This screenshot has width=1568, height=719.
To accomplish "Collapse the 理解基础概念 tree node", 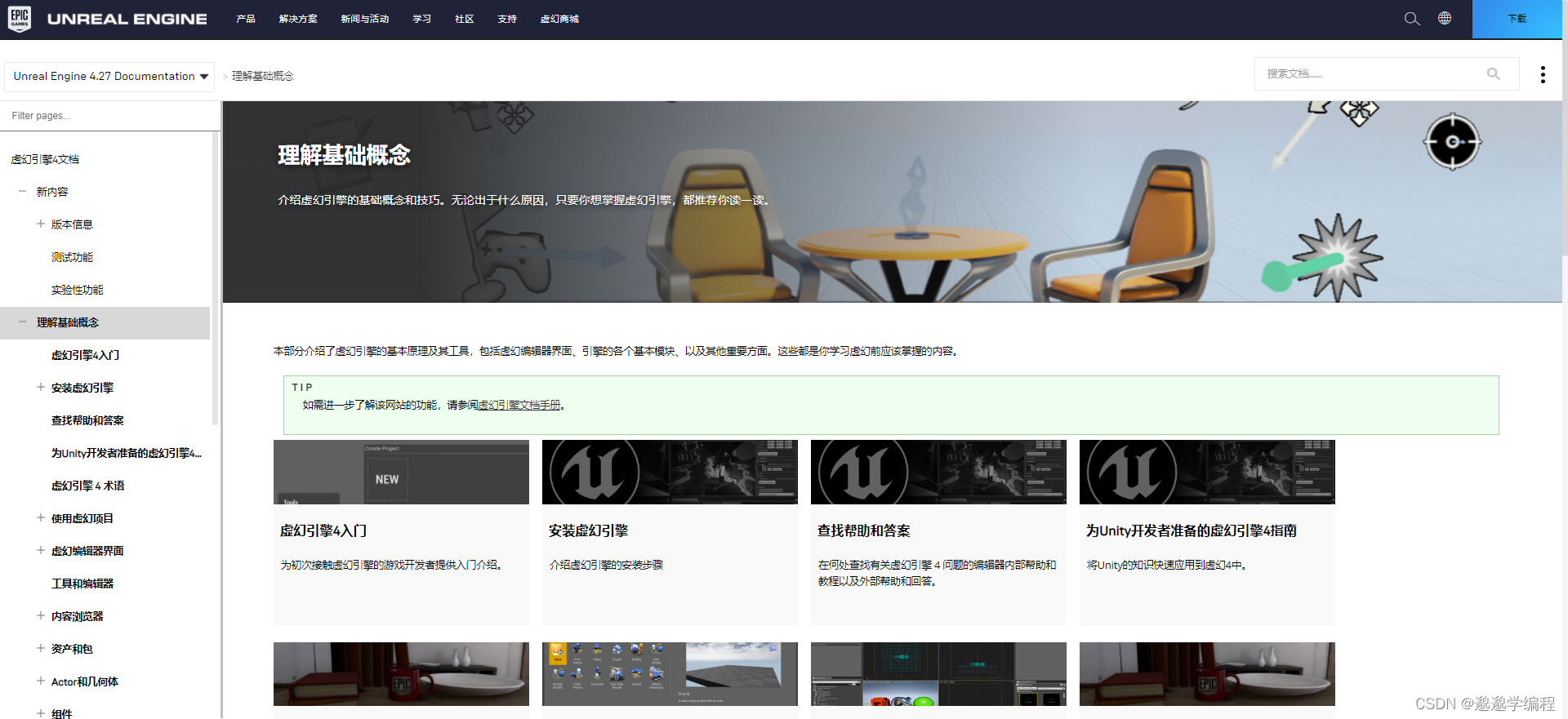I will point(22,322).
